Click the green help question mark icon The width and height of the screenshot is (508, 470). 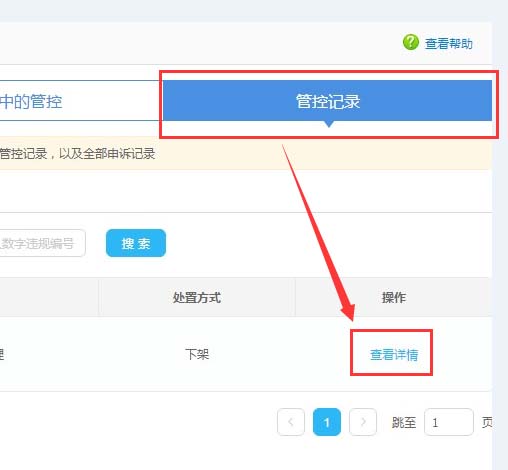[411, 42]
